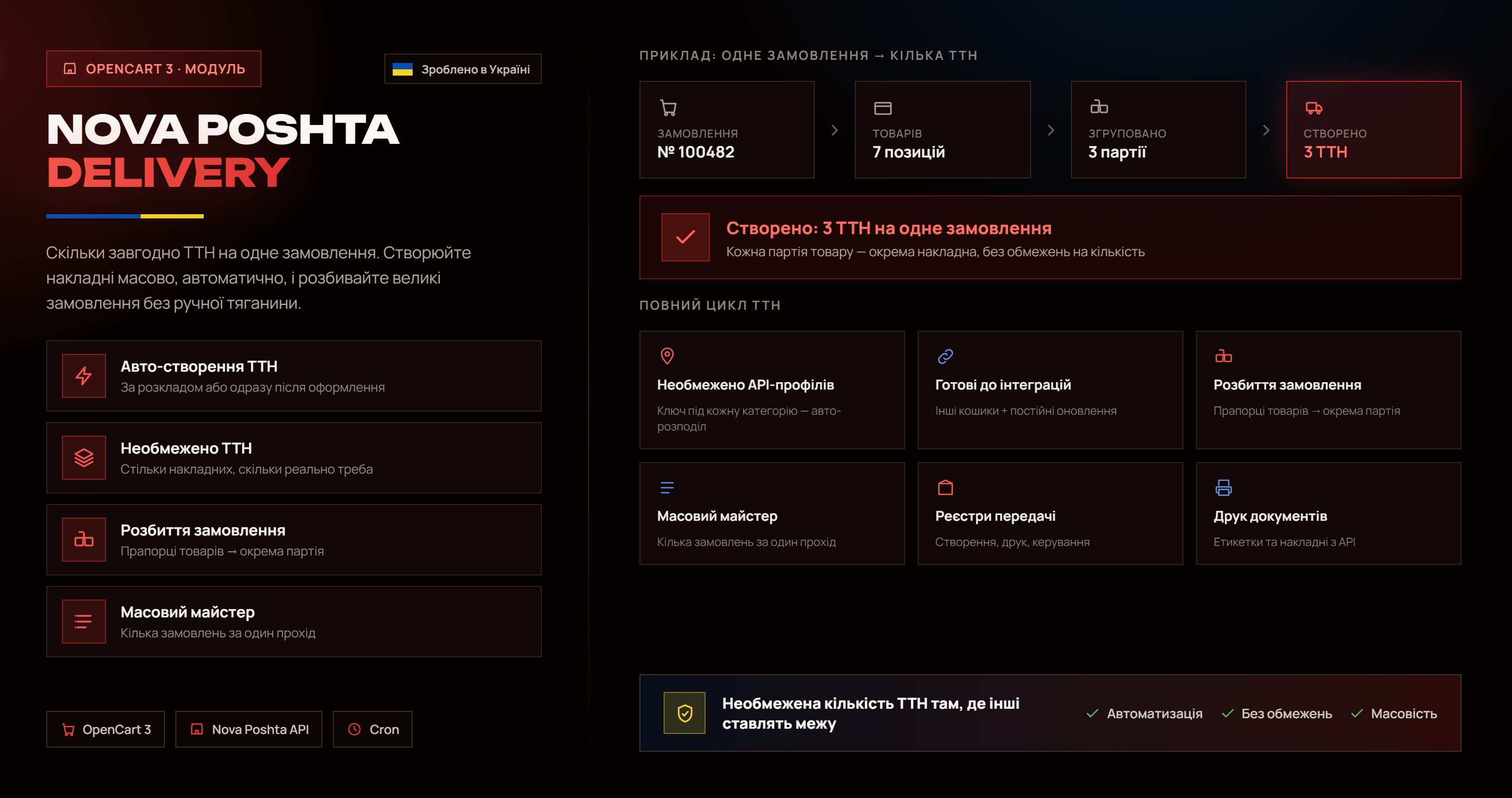Click the Автоматизація label in bottom banner
Image resolution: width=1512 pixels, height=798 pixels.
click(1154, 713)
